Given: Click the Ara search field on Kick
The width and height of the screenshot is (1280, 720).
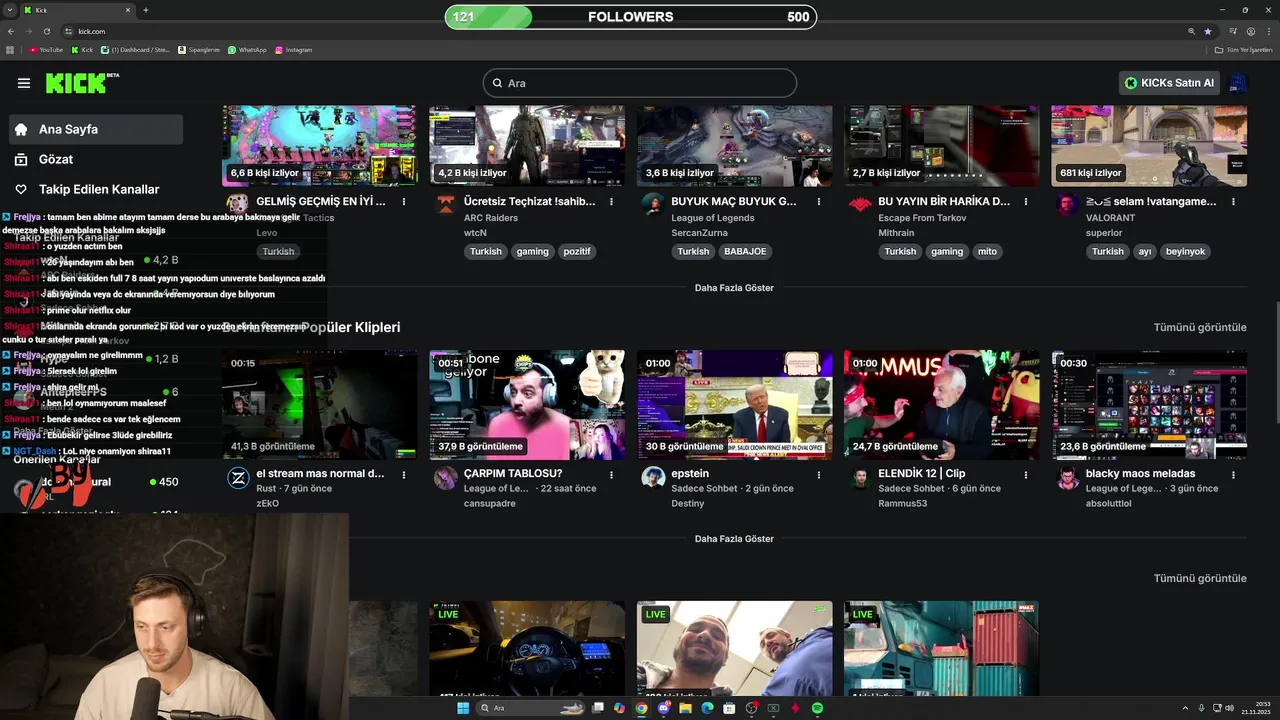Looking at the screenshot, I should (640, 83).
